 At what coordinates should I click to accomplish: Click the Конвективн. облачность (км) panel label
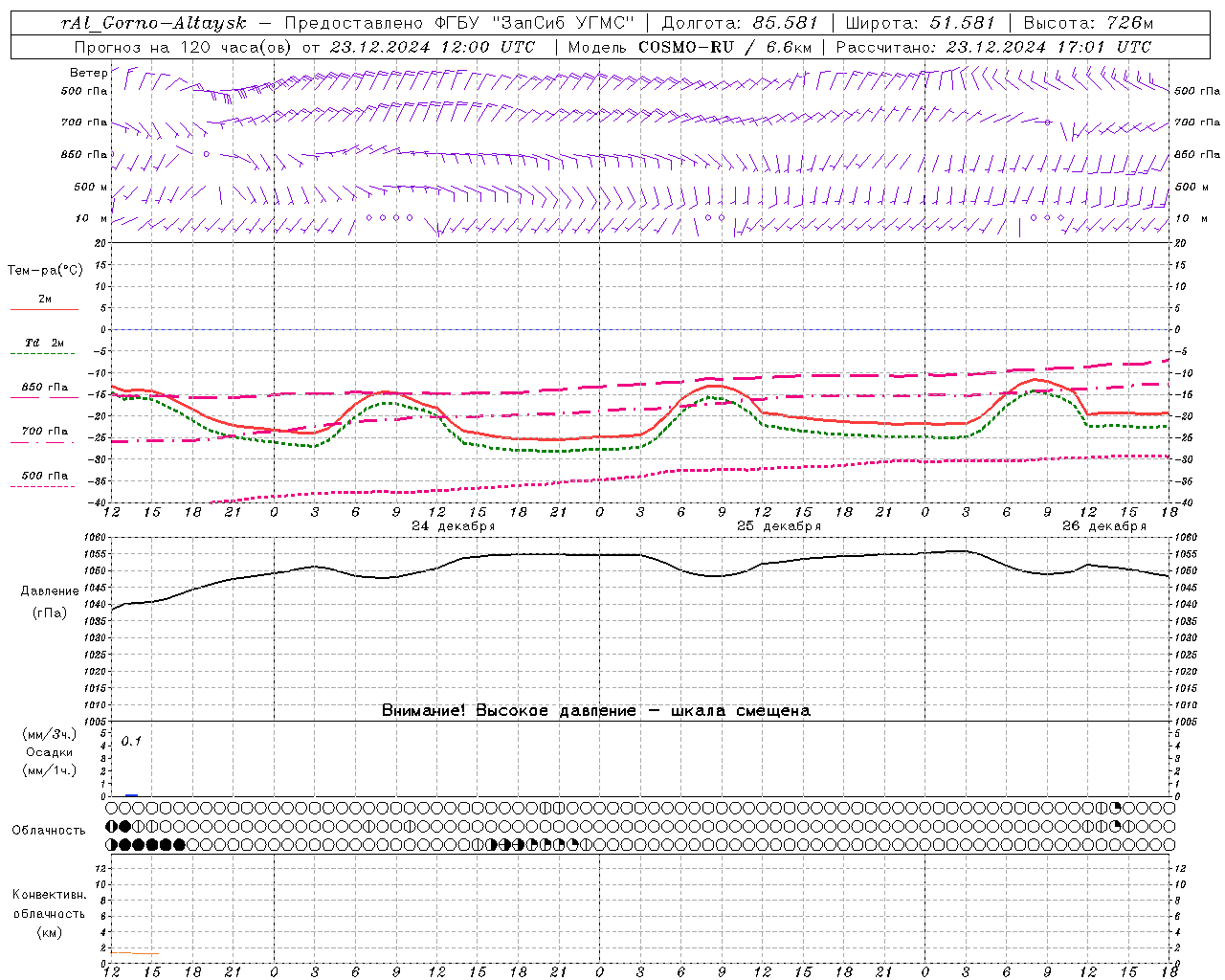[x=49, y=913]
